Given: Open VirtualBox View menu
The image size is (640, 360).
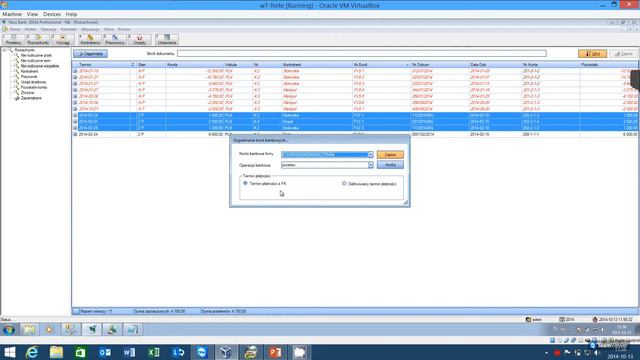Looking at the screenshot, I should [x=32, y=14].
